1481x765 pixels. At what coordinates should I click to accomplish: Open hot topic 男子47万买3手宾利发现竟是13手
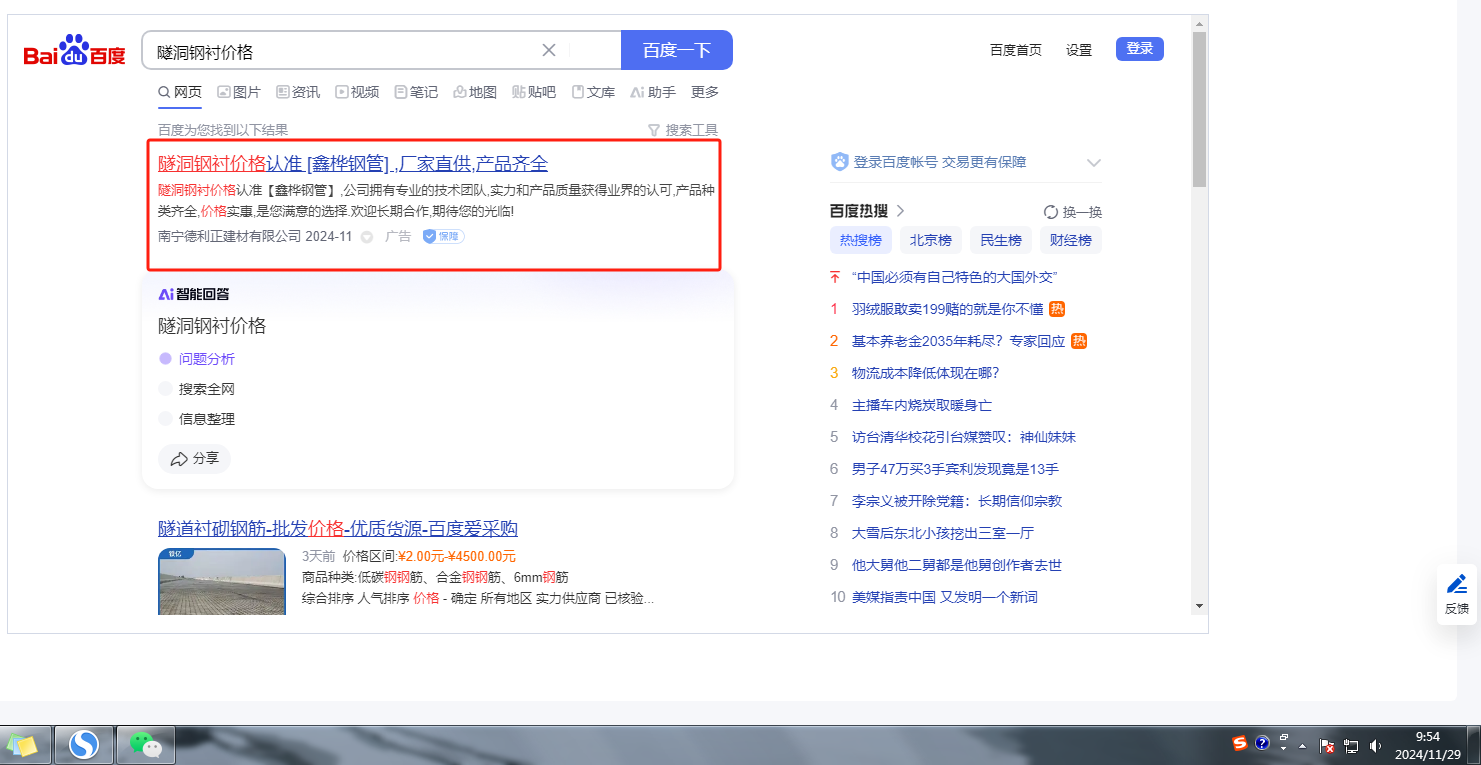coord(955,469)
